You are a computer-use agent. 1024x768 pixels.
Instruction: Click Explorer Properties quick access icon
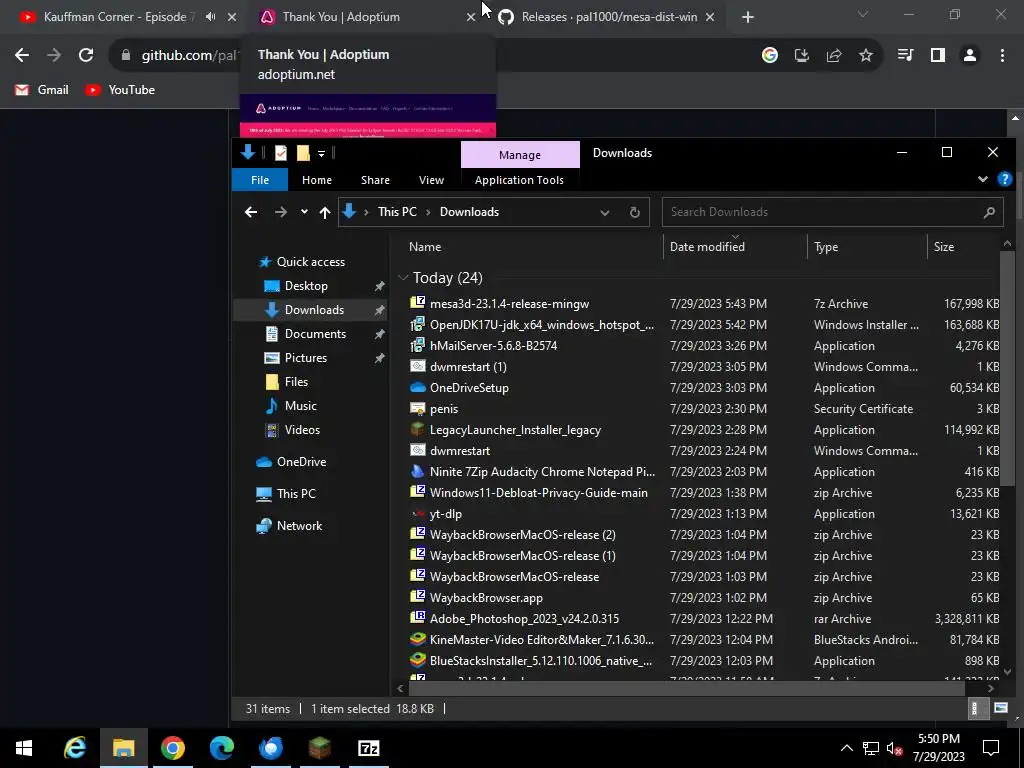(x=281, y=153)
